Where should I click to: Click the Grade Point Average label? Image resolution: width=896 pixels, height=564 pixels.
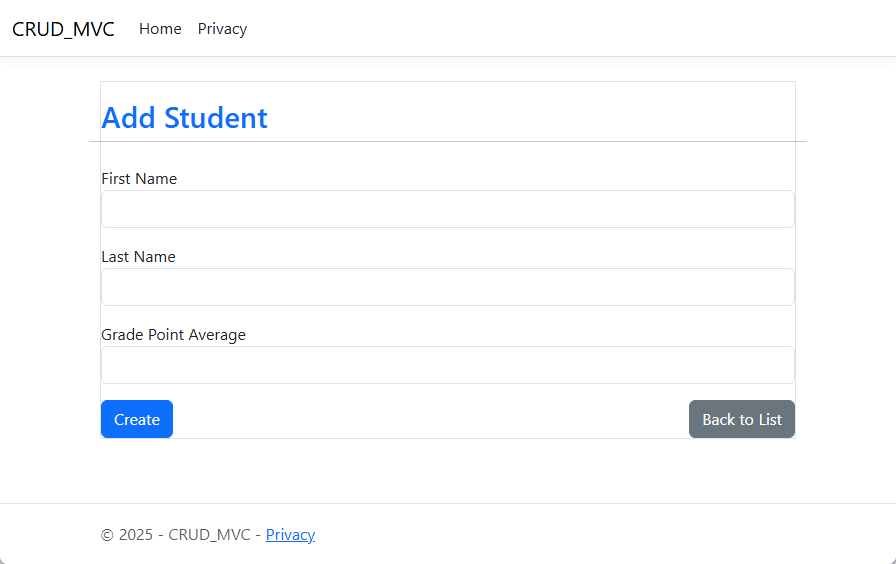point(173,335)
